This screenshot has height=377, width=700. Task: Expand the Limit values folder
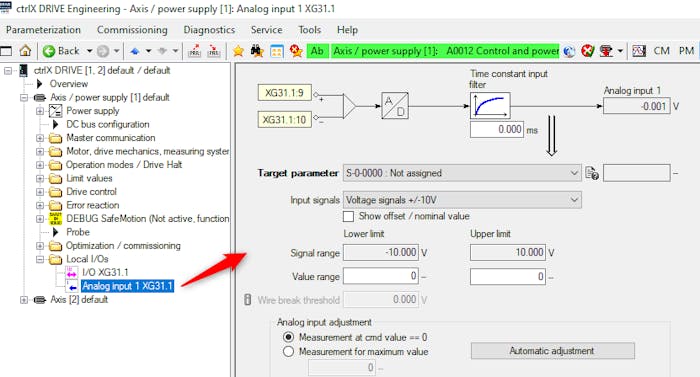tap(40, 178)
